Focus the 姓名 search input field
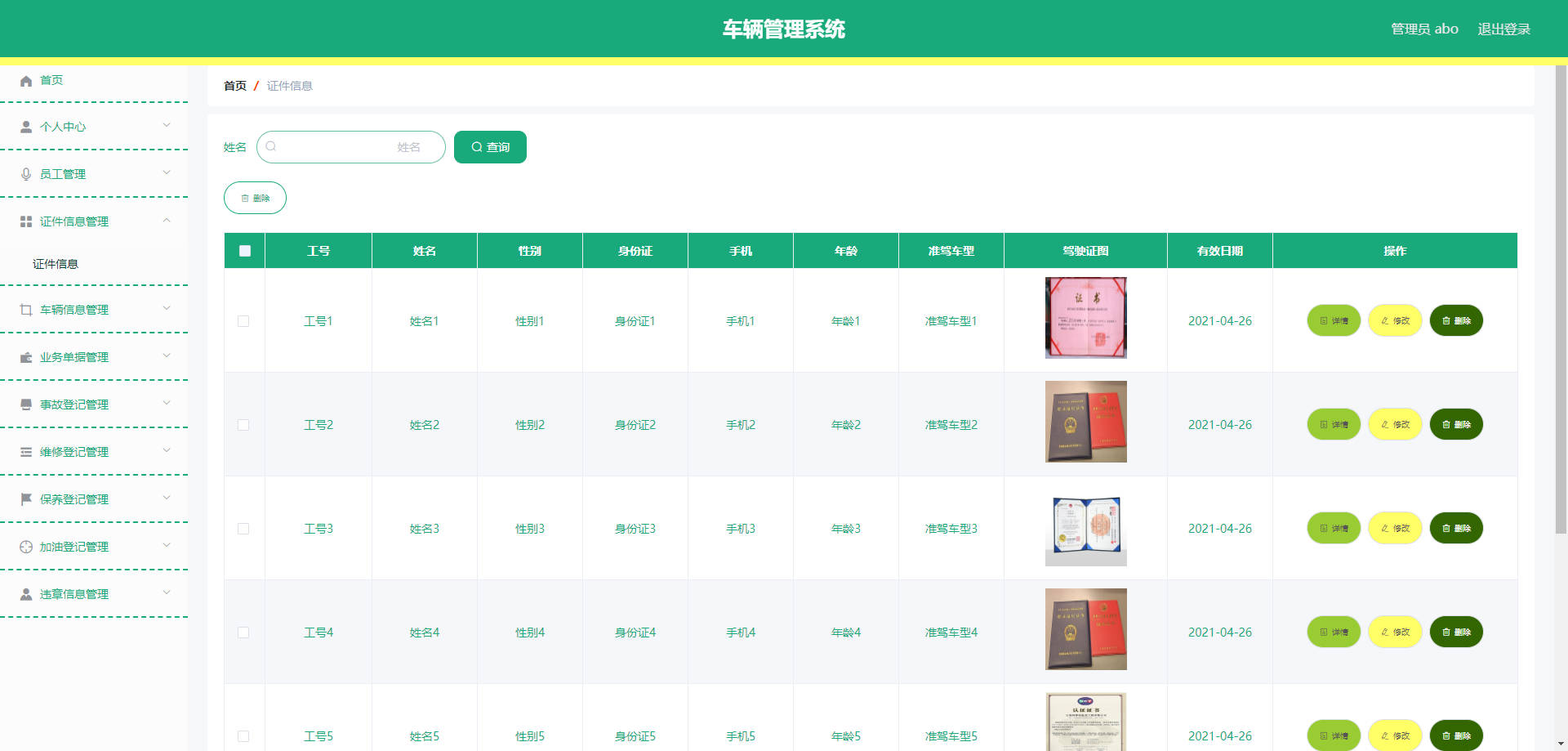 pos(351,147)
